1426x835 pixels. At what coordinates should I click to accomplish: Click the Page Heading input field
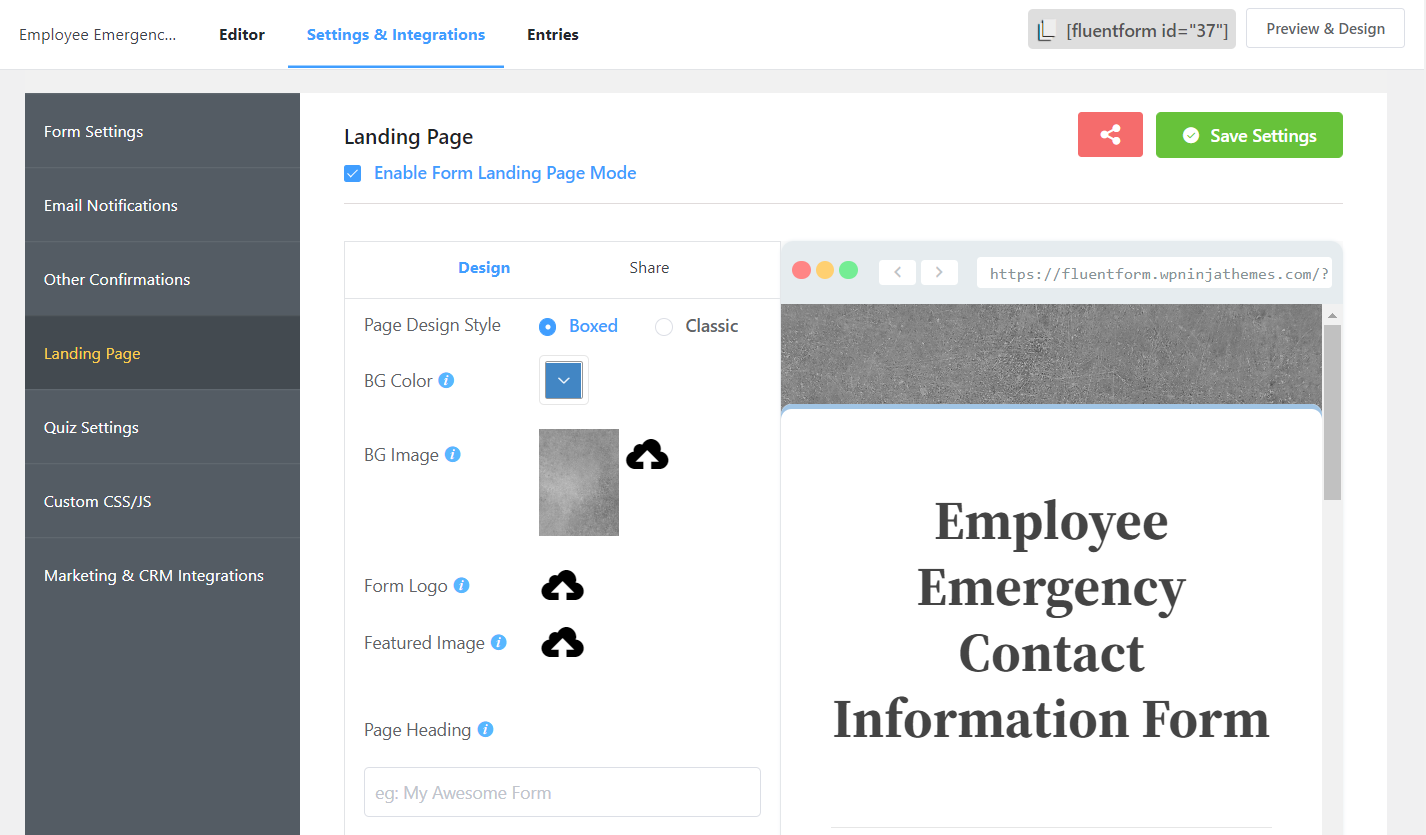[562, 791]
